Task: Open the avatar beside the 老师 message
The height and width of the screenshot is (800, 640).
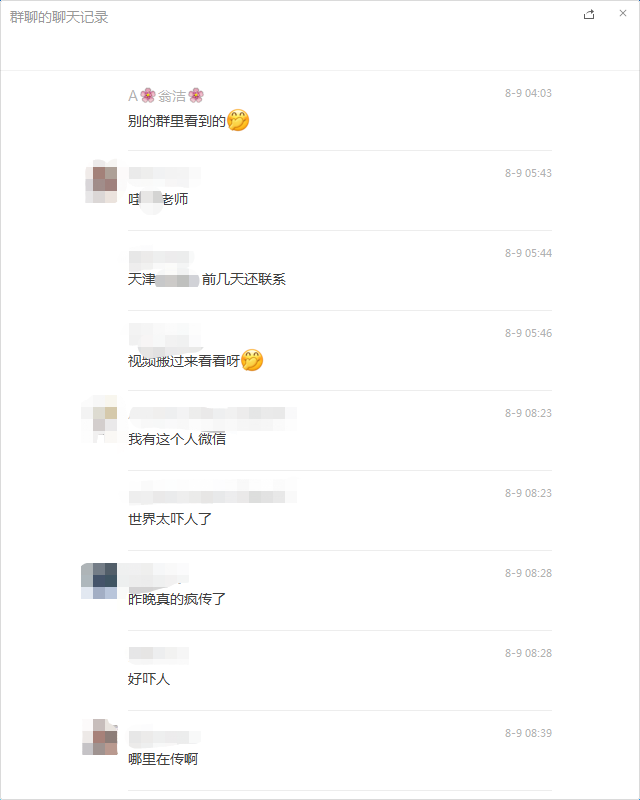Action: coord(102,180)
